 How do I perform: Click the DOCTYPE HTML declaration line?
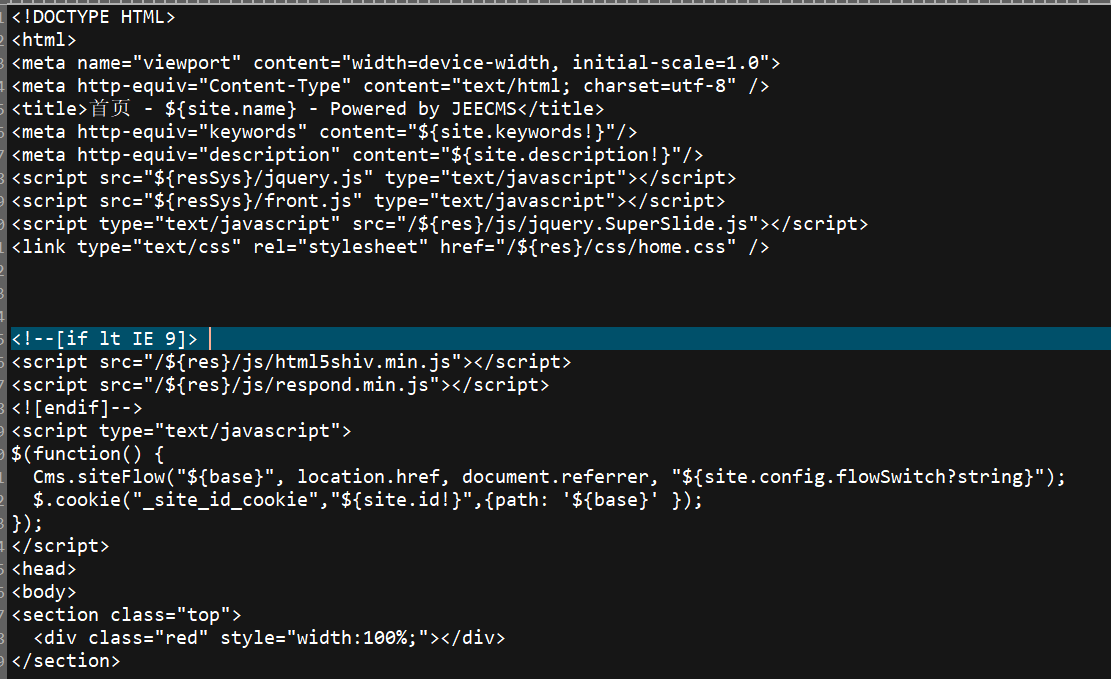coord(93,17)
